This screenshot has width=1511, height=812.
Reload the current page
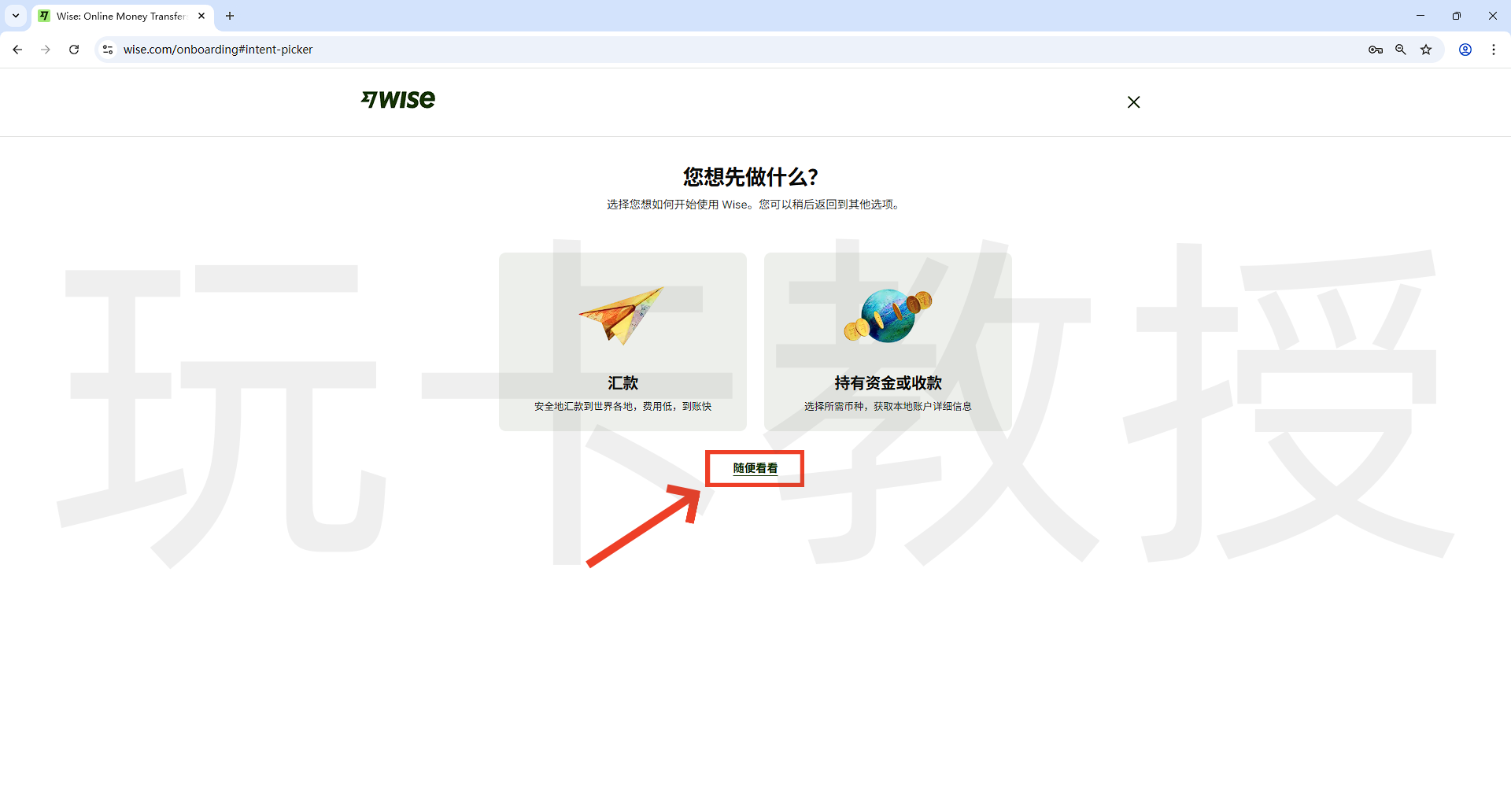click(74, 50)
